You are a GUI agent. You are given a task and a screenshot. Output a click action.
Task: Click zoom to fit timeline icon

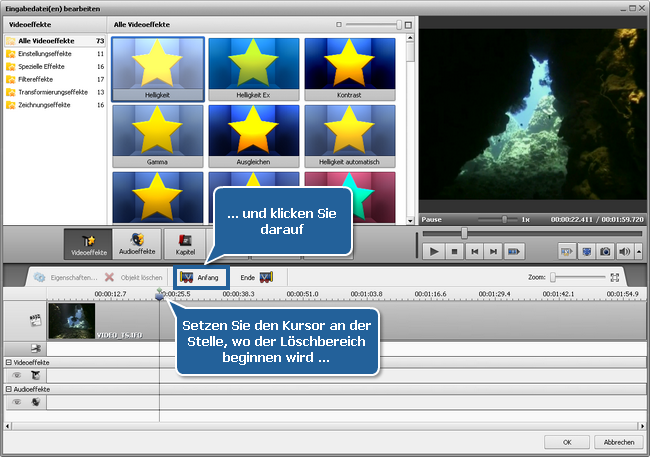click(x=615, y=277)
